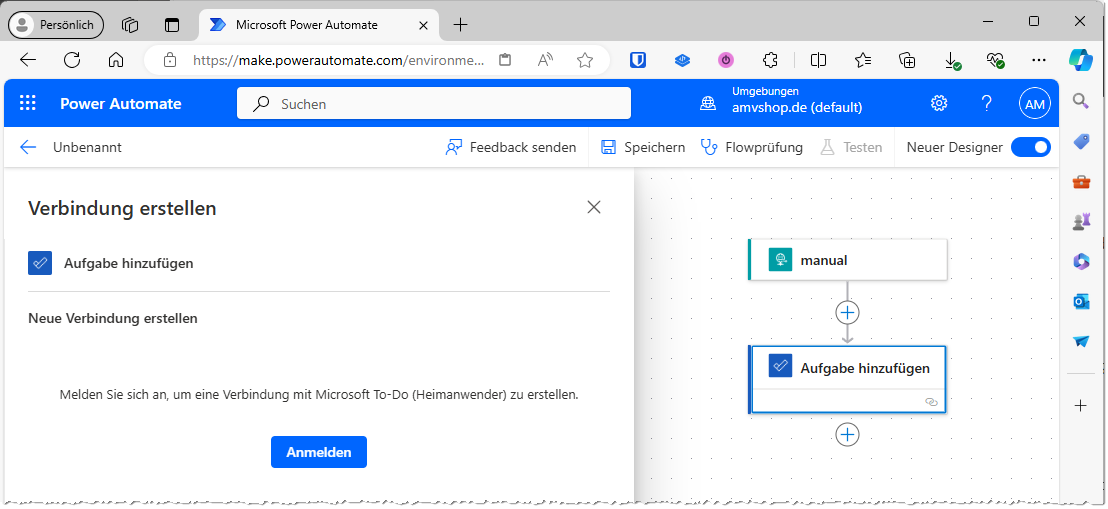Viewport: 1108px width, 509px height.
Task: Open the Copilot icon in Edge
Action: [1081, 58]
